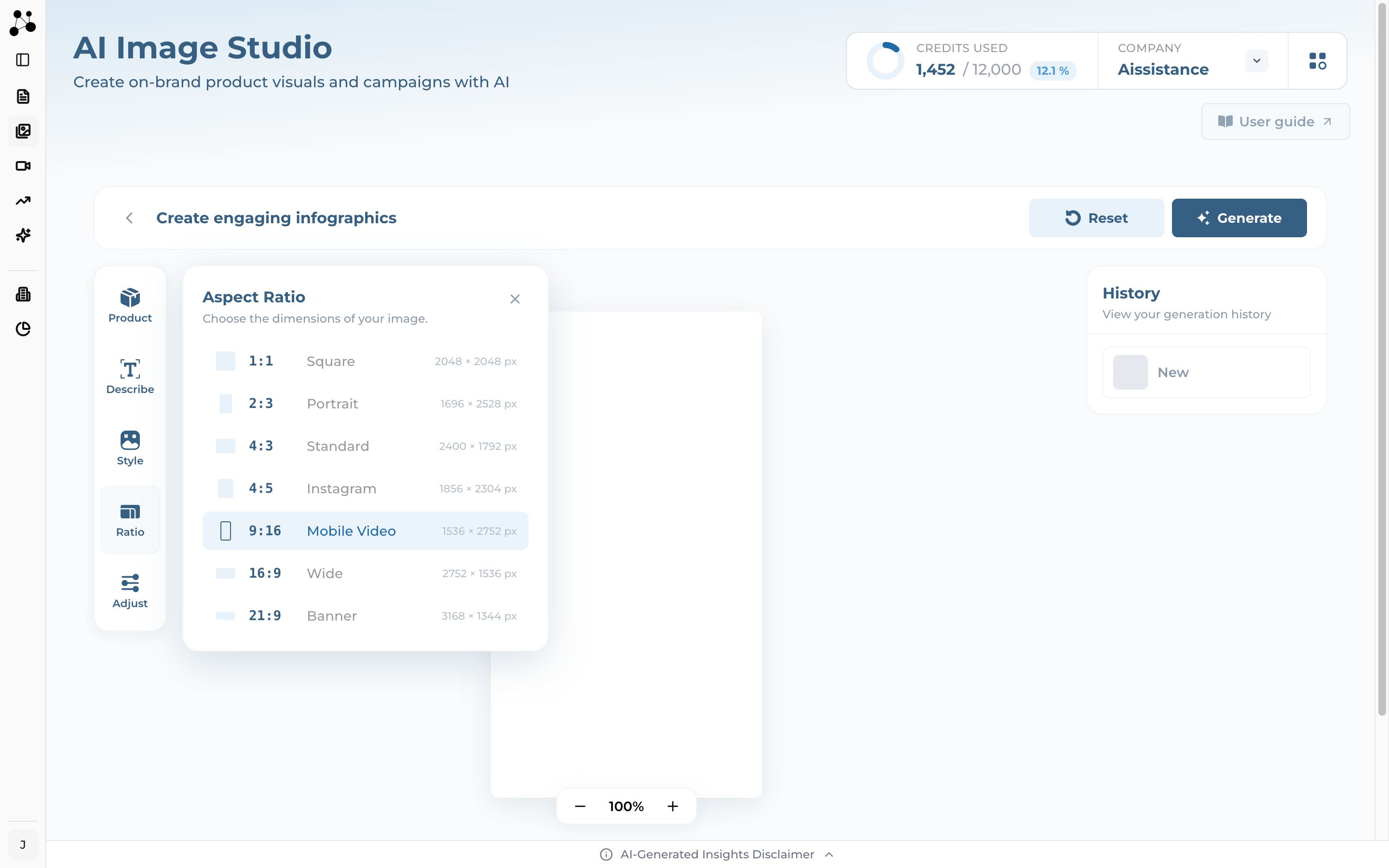This screenshot has width=1389, height=868.
Task: Open the Describe tool tab
Action: point(130,377)
